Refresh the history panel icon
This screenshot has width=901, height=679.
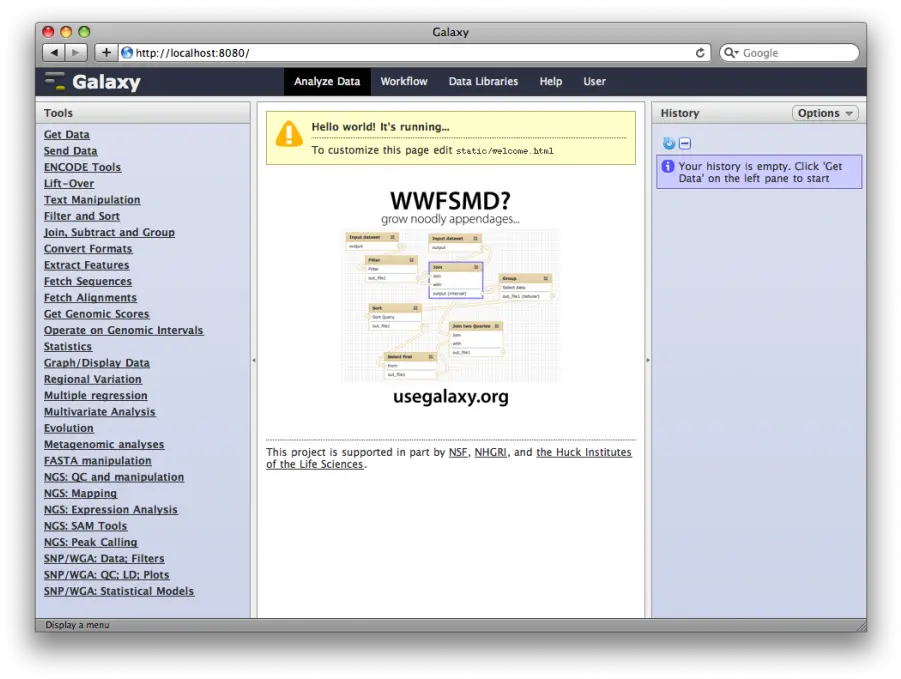tap(669, 143)
